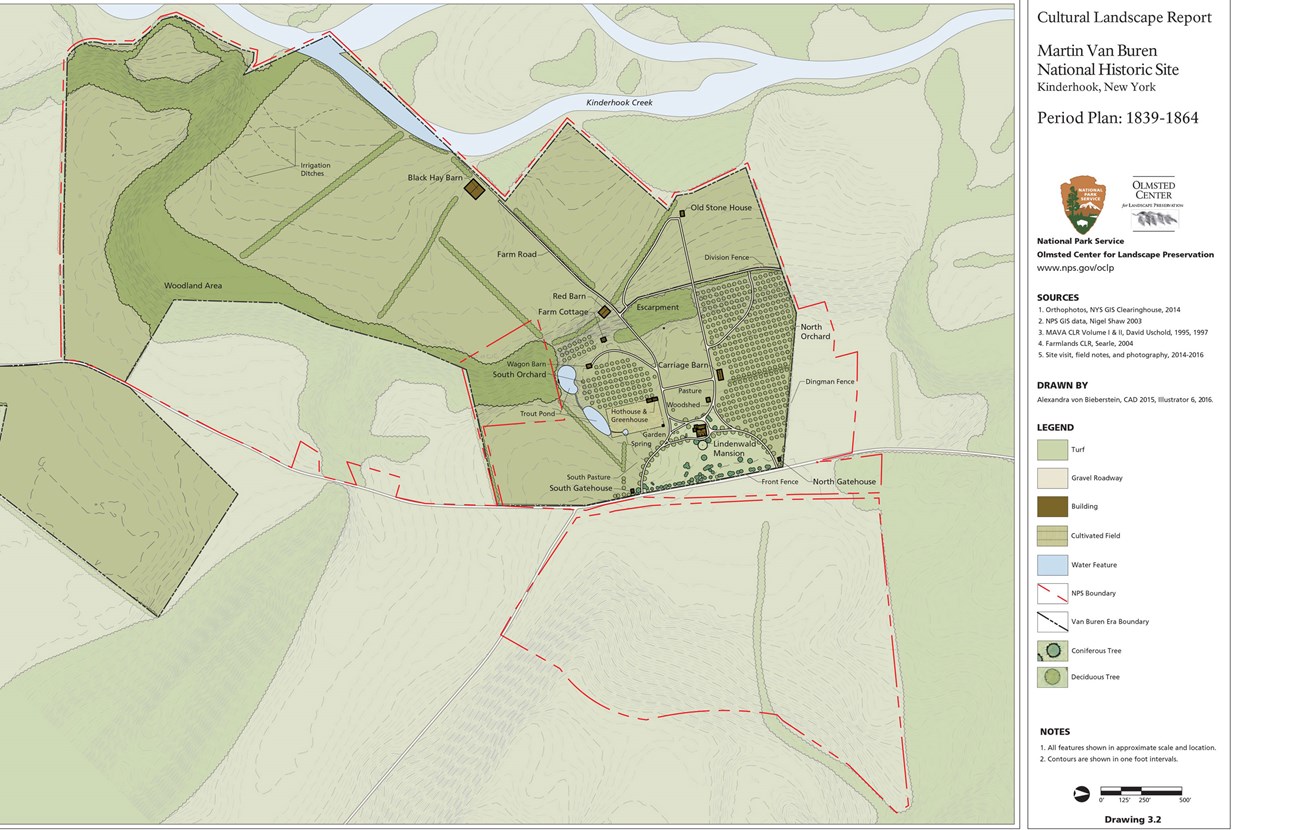Click the Deciduous Tree legend symbol

1052,677
